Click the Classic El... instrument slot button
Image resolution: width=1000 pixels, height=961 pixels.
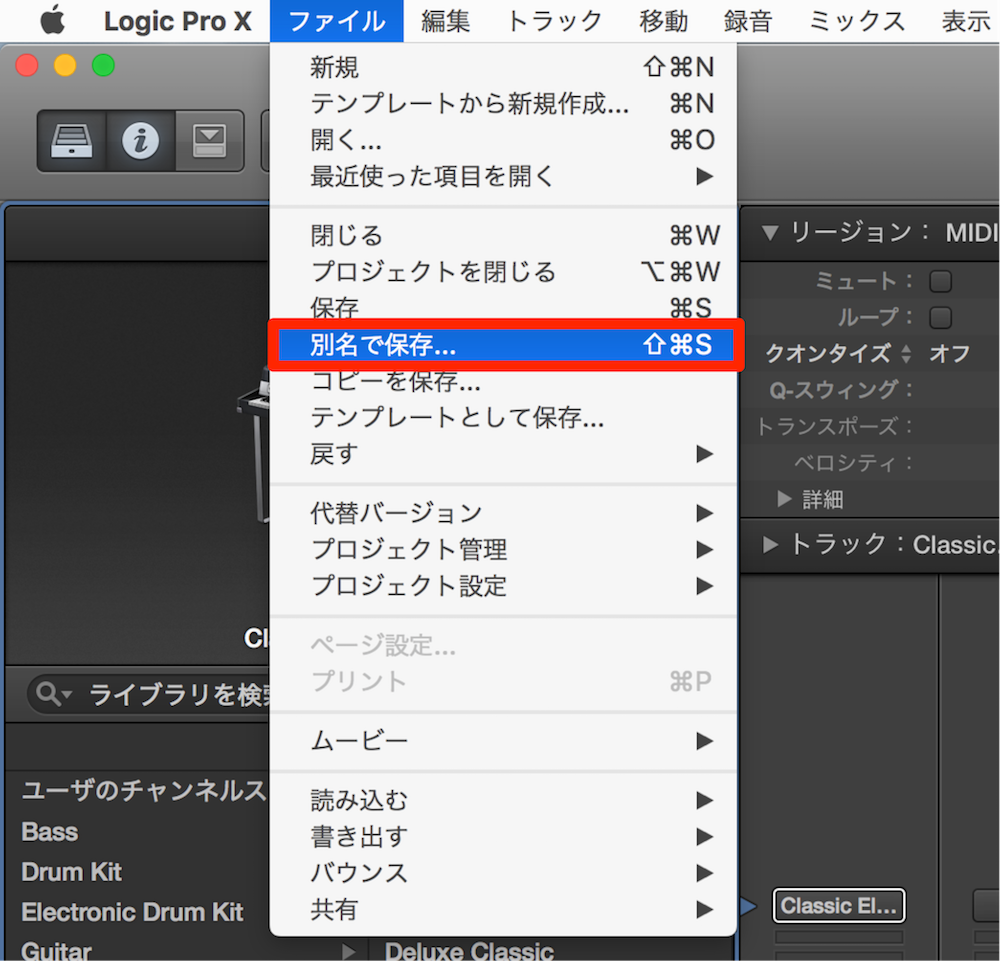coord(839,906)
